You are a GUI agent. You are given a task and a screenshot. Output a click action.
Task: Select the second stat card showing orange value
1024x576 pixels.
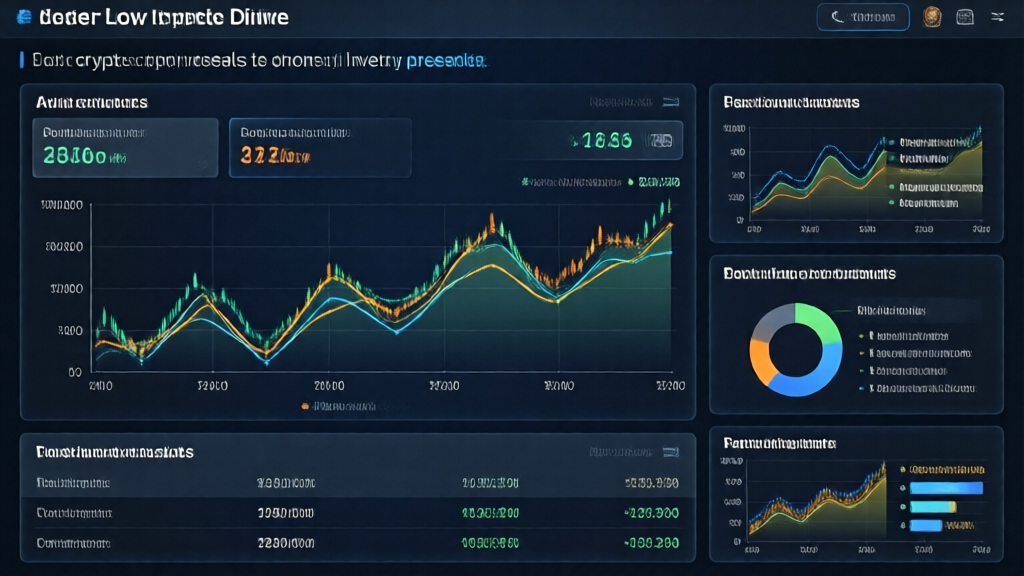pyautogui.click(x=320, y=147)
